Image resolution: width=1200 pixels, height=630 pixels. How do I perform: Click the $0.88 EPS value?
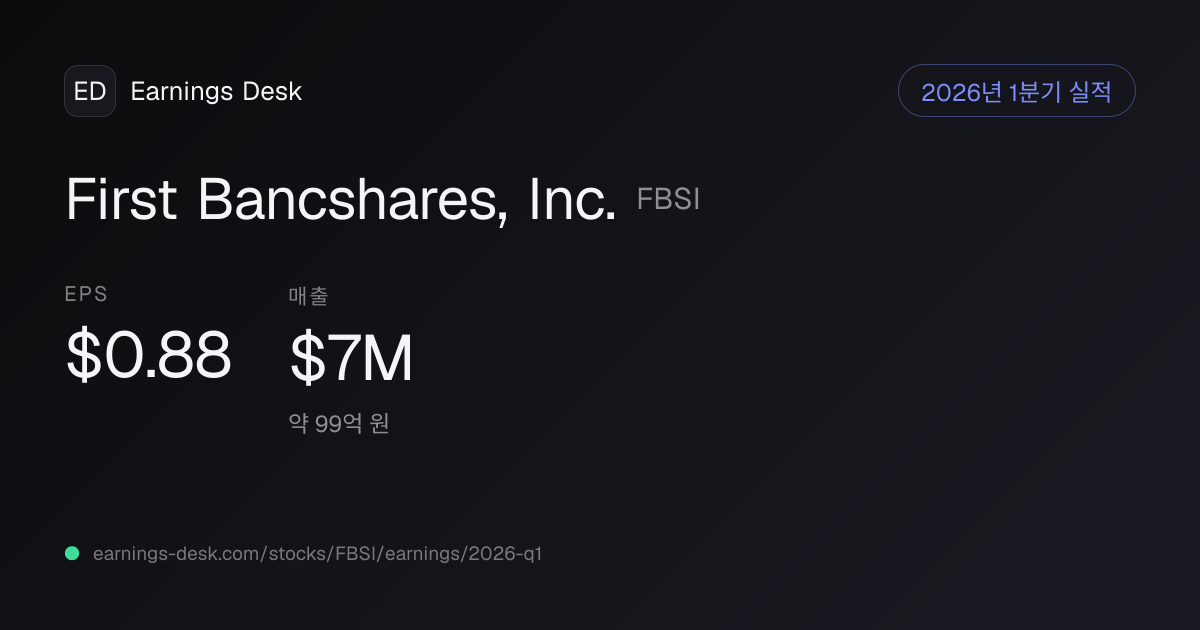click(x=148, y=356)
